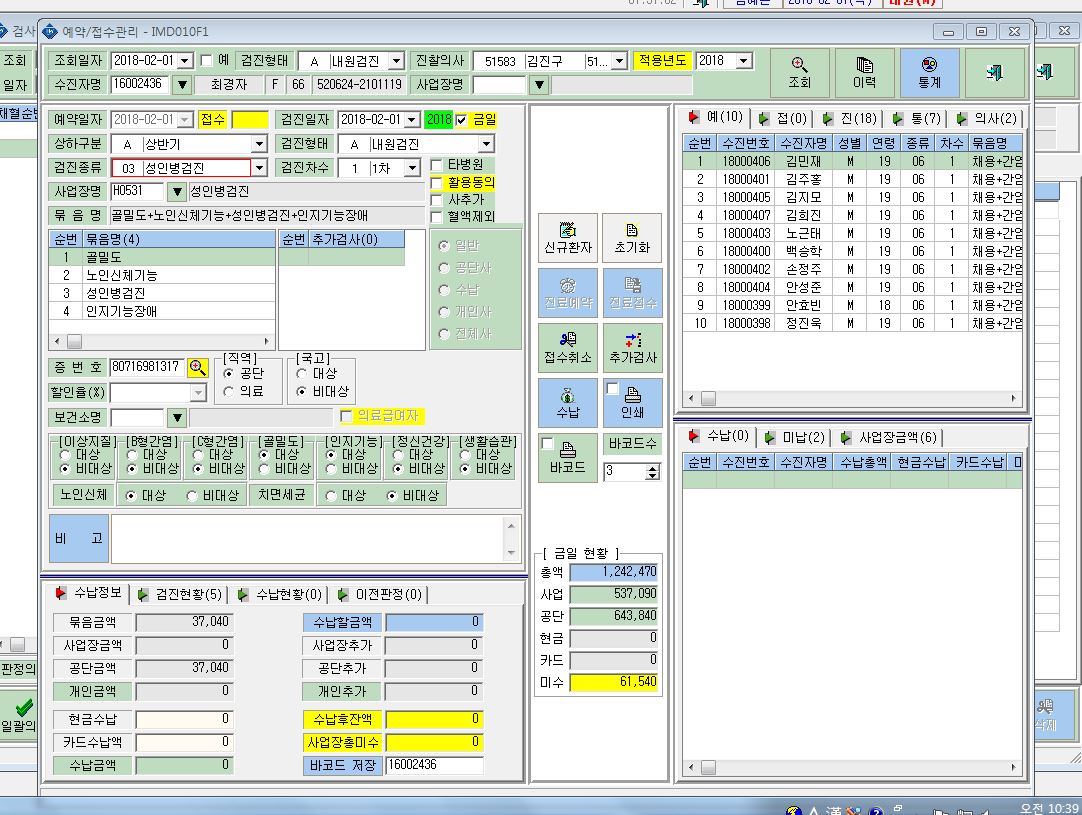Expand the 적용년도 2018 dropdown
1082x815 pixels.
coord(743,61)
